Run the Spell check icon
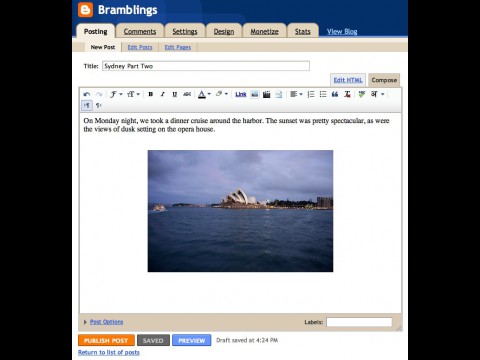 point(362,94)
